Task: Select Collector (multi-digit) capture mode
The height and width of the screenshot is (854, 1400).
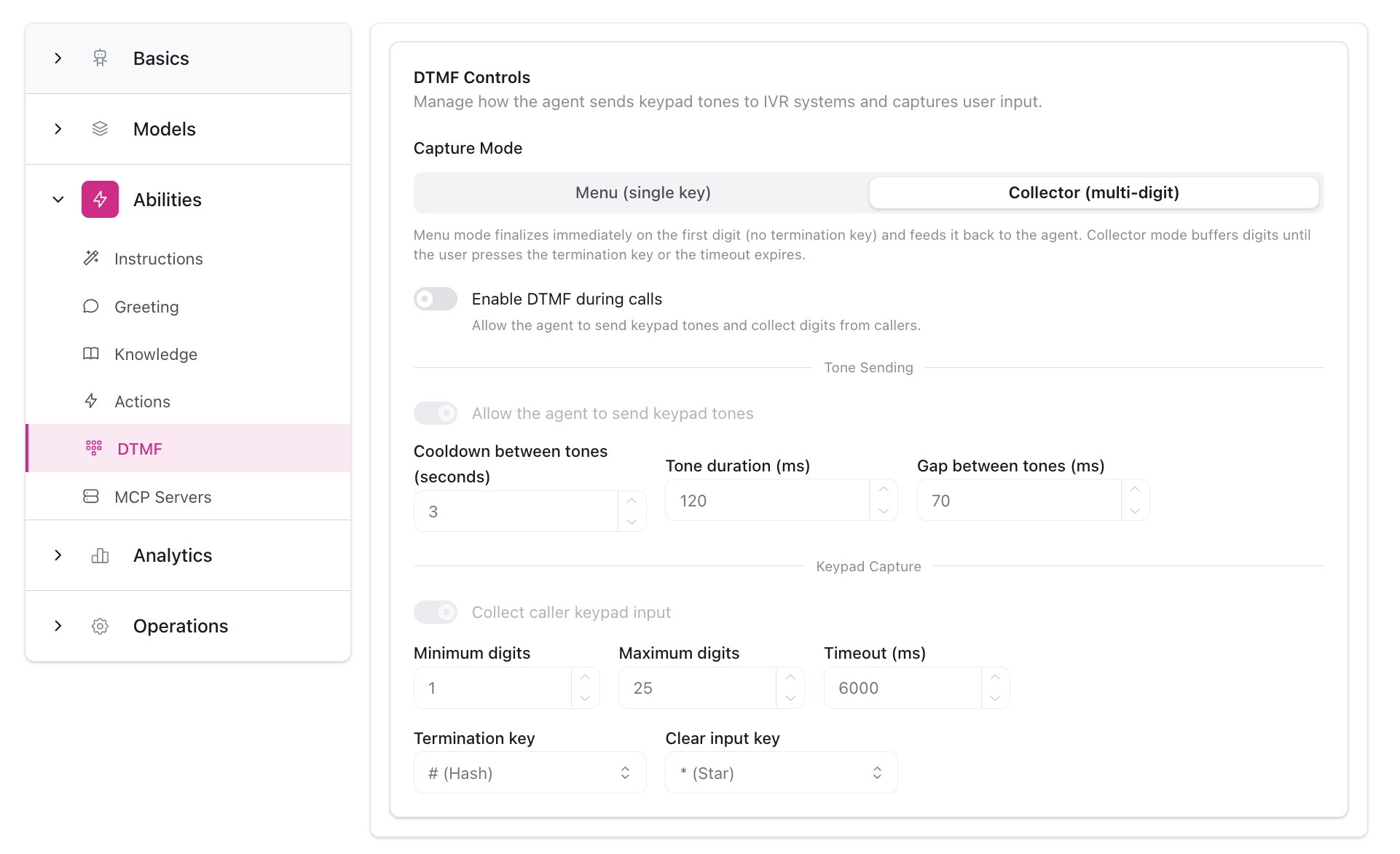Action: (1093, 192)
